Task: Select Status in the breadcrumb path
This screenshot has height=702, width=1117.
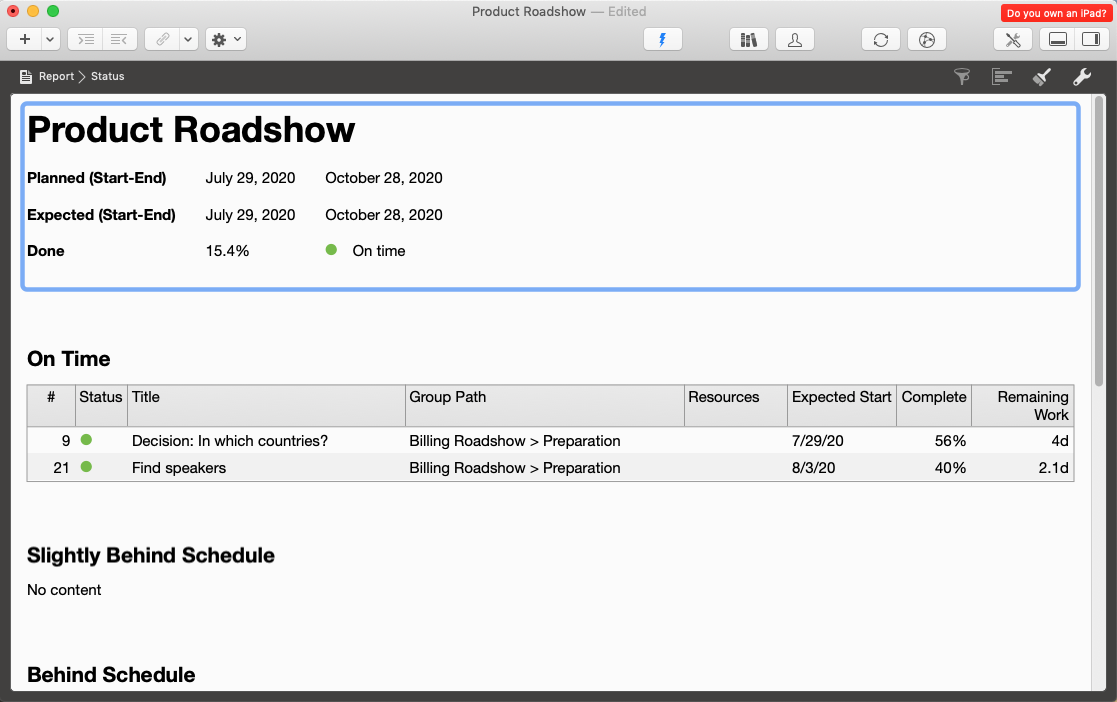Action: [x=107, y=76]
